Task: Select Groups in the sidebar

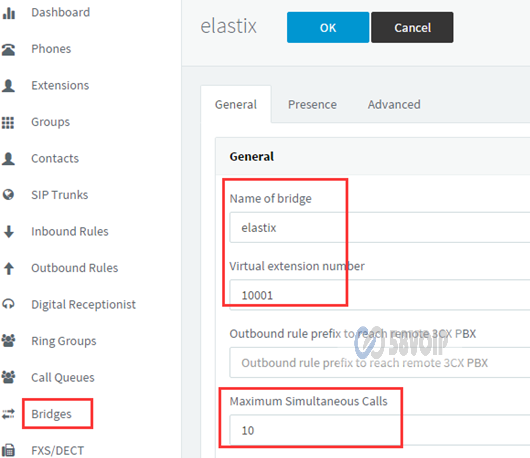Action: 50,122
